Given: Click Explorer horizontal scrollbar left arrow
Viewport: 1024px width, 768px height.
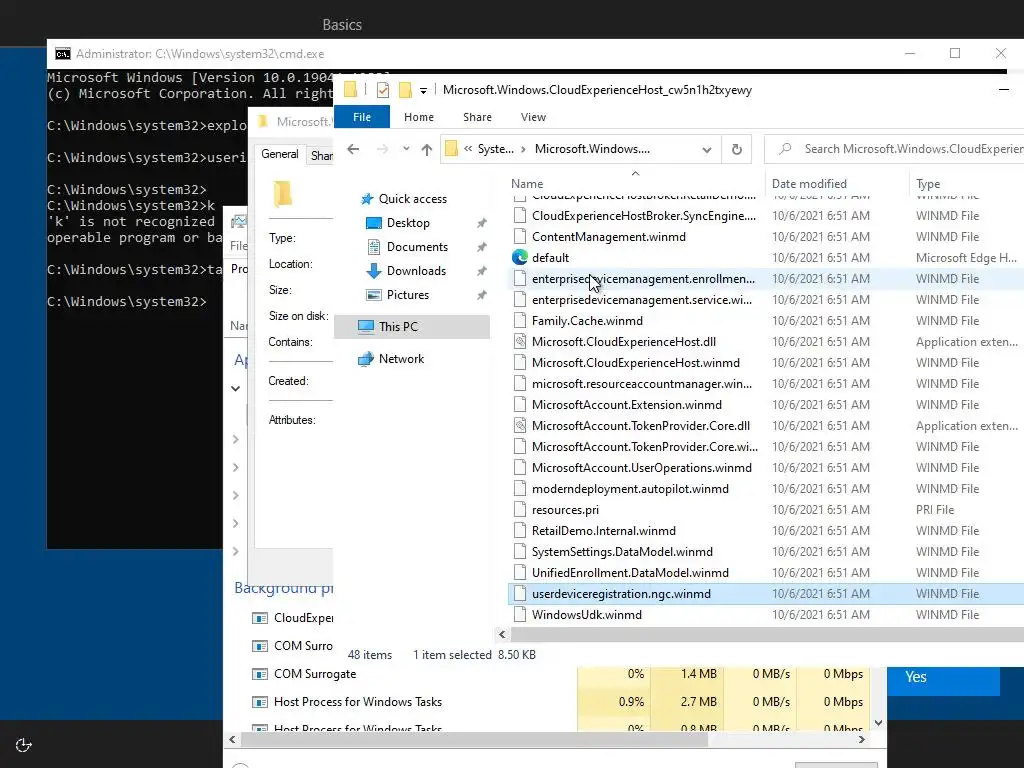Looking at the screenshot, I should (x=502, y=634).
